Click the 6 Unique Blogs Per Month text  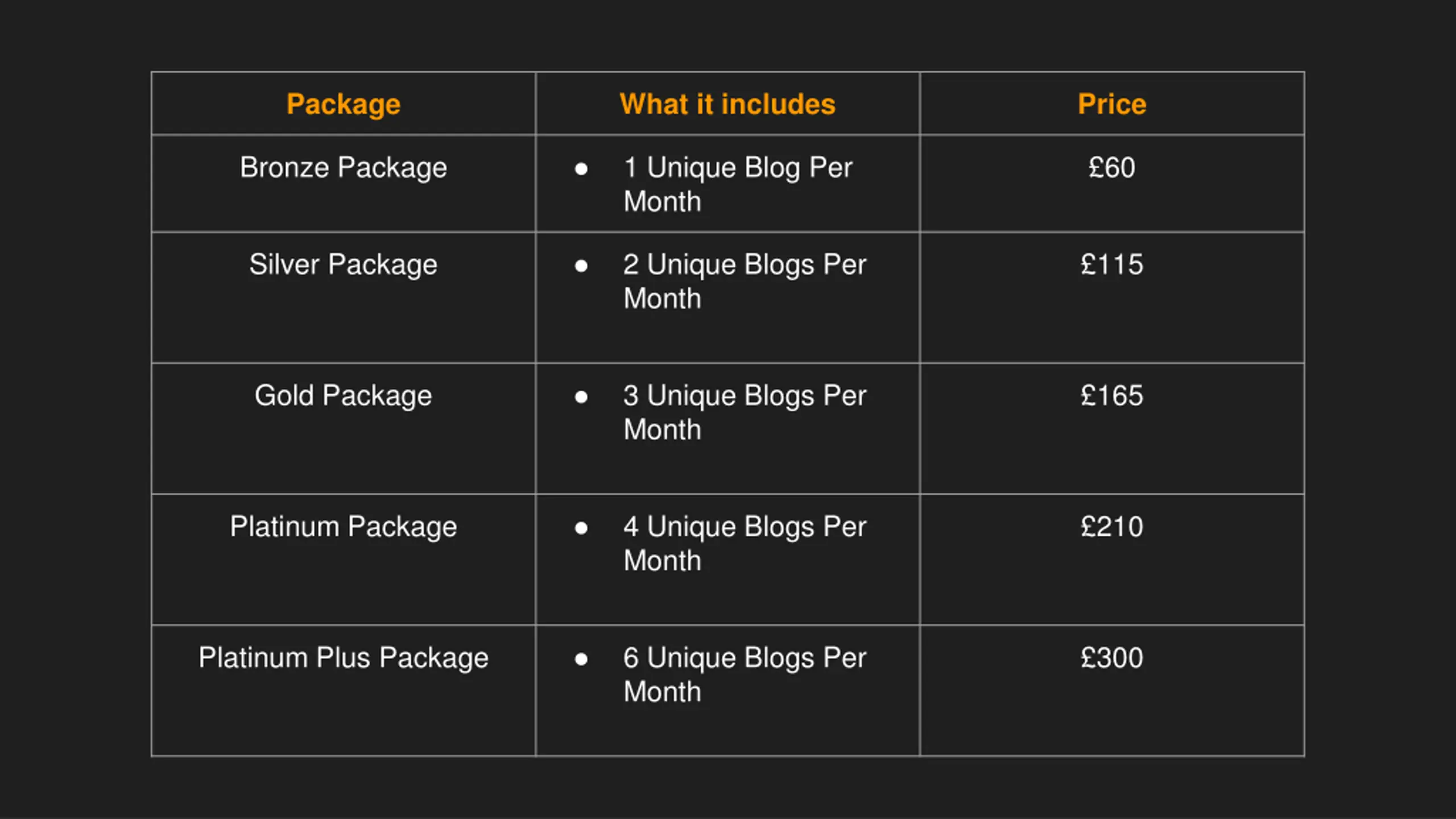click(744, 674)
